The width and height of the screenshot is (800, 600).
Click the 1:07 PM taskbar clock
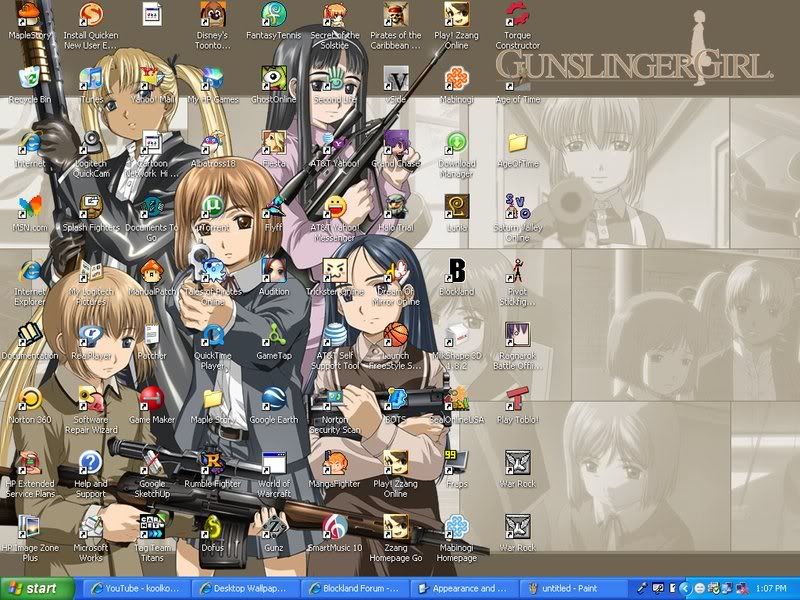click(770, 588)
